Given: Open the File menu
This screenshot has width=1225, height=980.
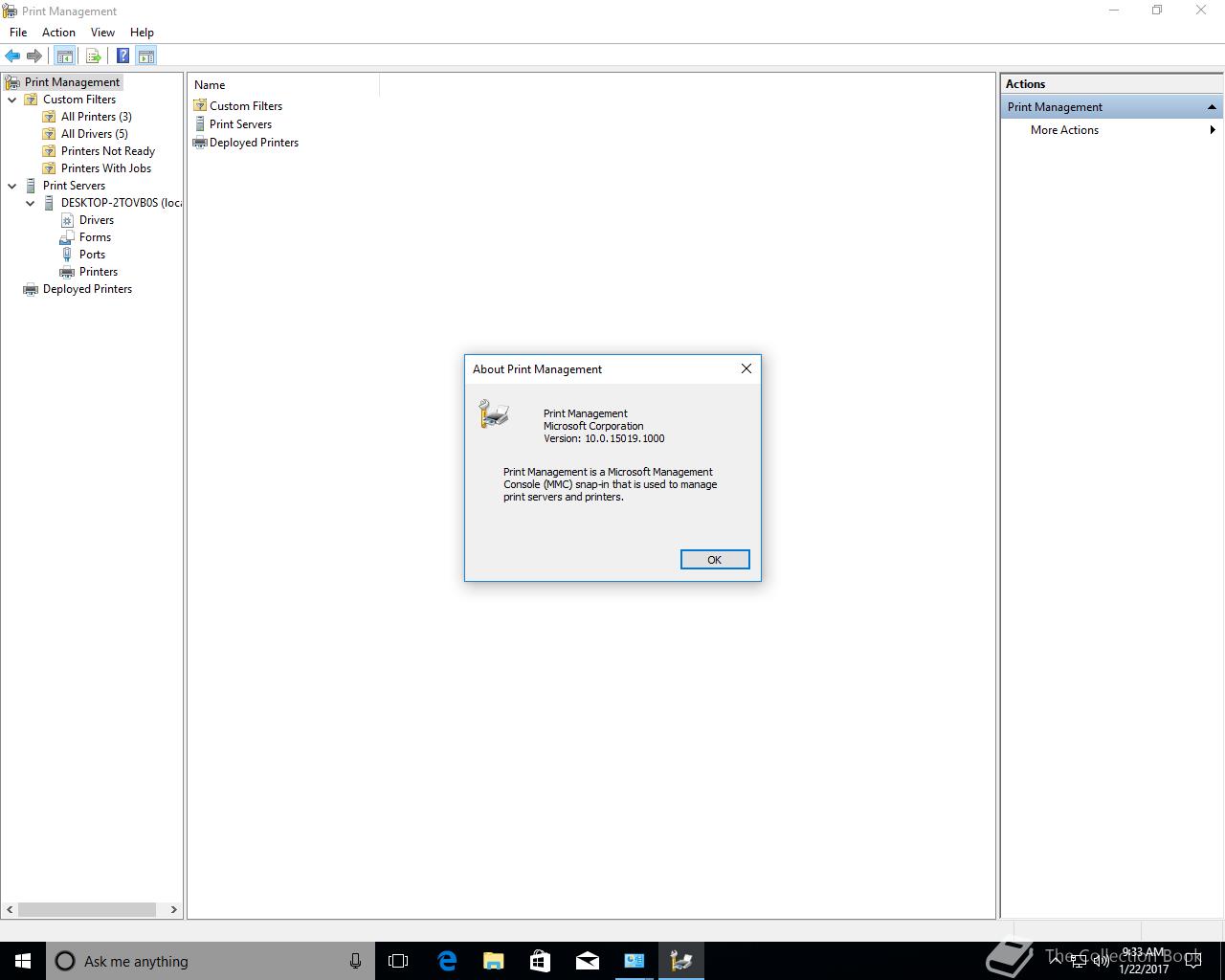Looking at the screenshot, I should point(18,33).
